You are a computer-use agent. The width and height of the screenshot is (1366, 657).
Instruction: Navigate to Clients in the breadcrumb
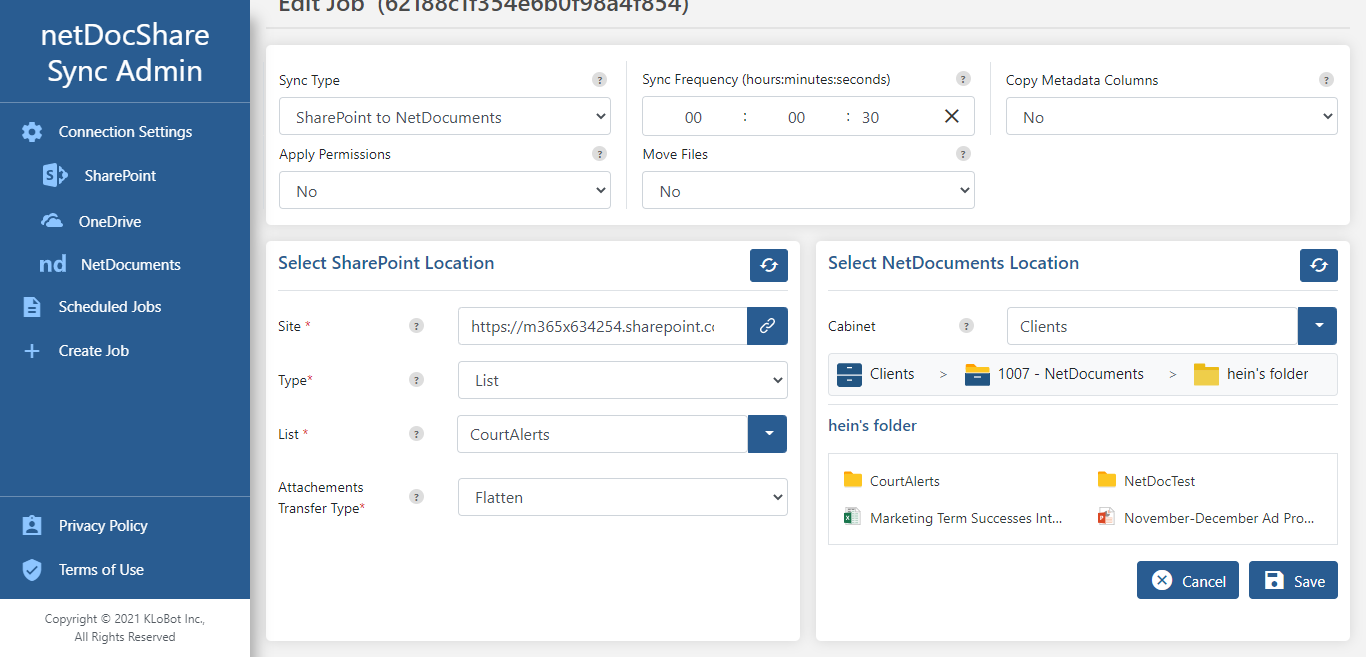pyautogui.click(x=892, y=374)
